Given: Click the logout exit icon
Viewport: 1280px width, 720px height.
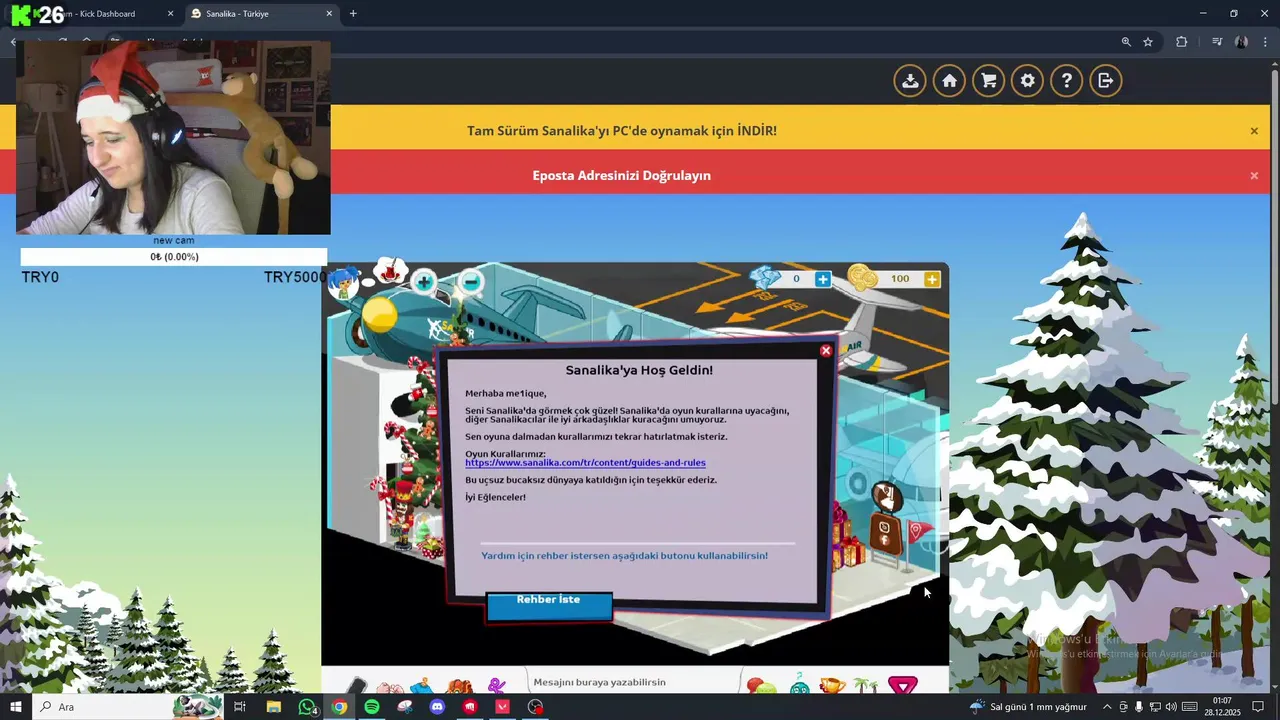Looking at the screenshot, I should (x=1106, y=81).
